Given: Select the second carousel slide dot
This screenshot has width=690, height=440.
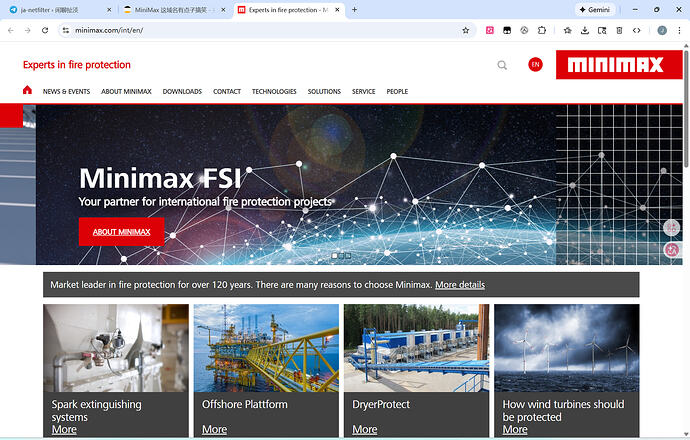Looking at the screenshot, I should [341, 255].
